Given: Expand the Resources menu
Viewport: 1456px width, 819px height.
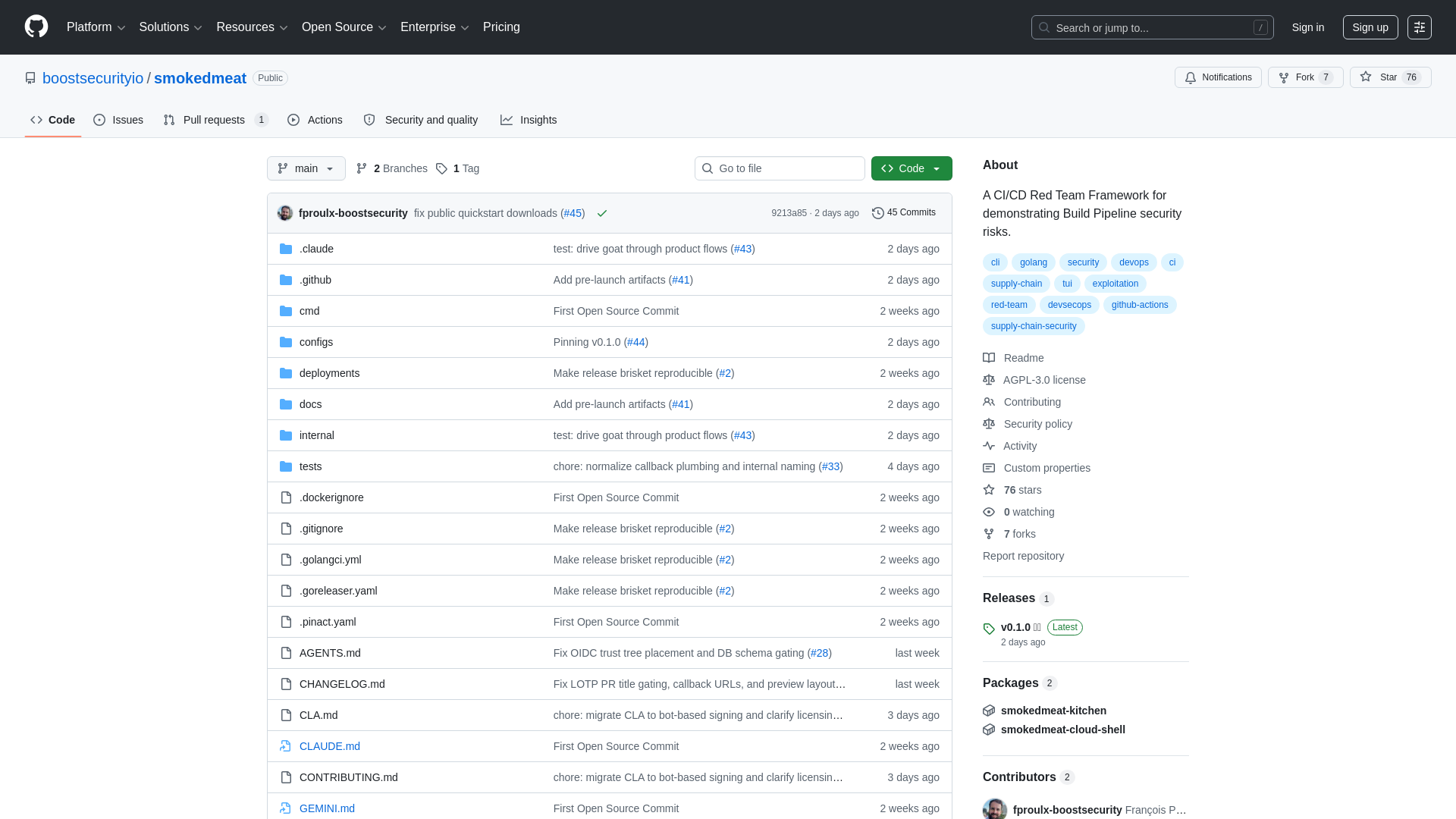Looking at the screenshot, I should (252, 27).
